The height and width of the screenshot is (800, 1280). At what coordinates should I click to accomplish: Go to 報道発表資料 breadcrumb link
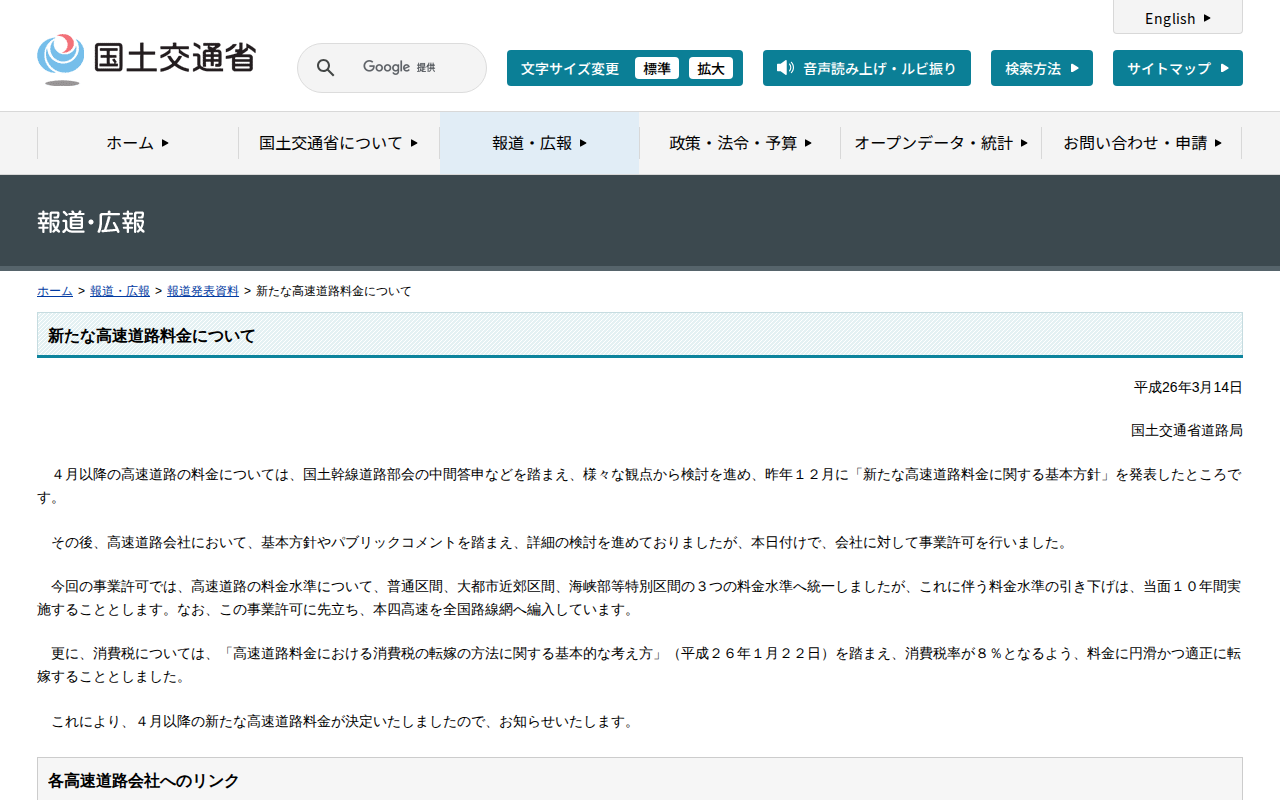(x=203, y=291)
